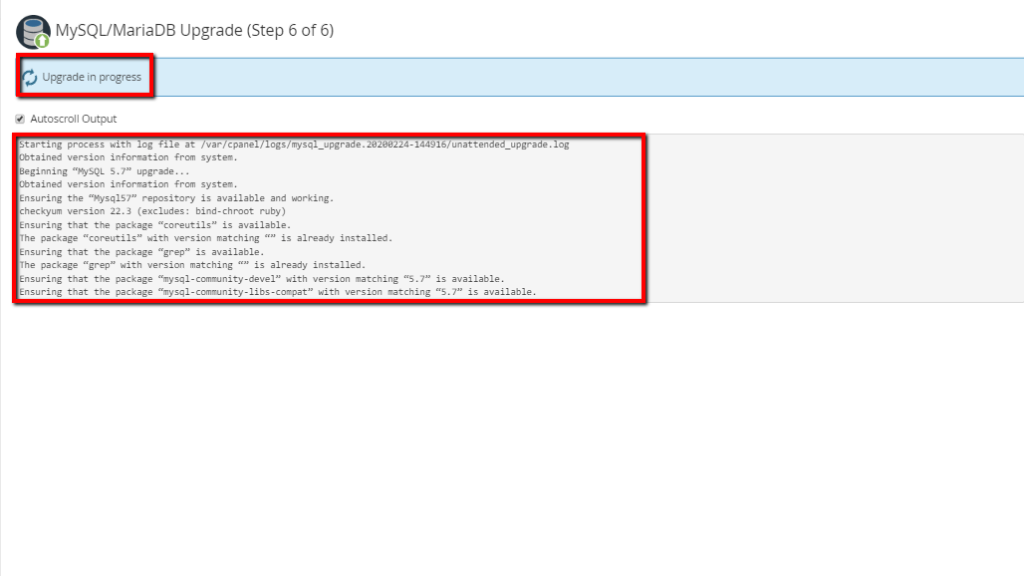
Task: Click the 'mysql-community-devel' log line
Action: [262, 278]
